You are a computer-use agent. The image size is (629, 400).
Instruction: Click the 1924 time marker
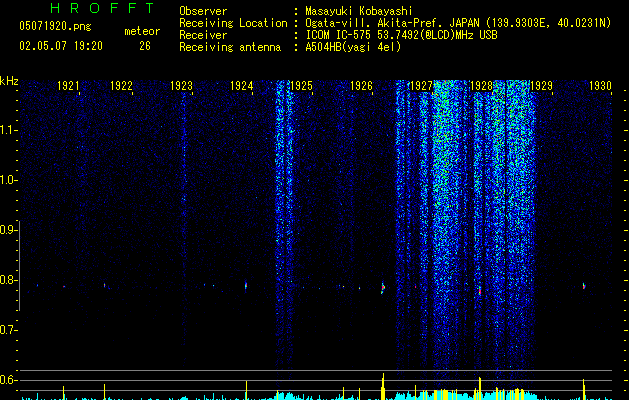click(241, 86)
